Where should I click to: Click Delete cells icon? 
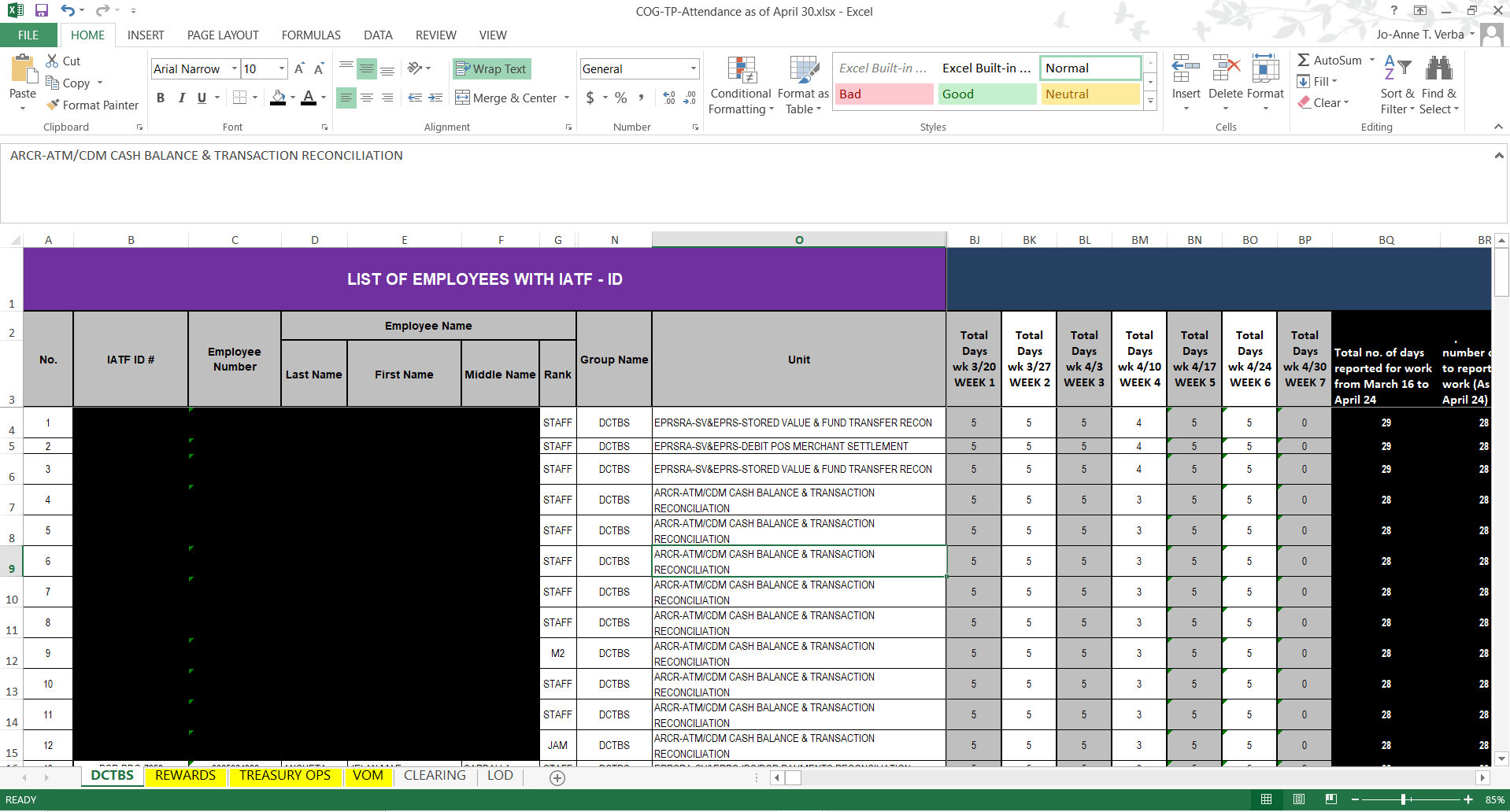pyautogui.click(x=1226, y=69)
